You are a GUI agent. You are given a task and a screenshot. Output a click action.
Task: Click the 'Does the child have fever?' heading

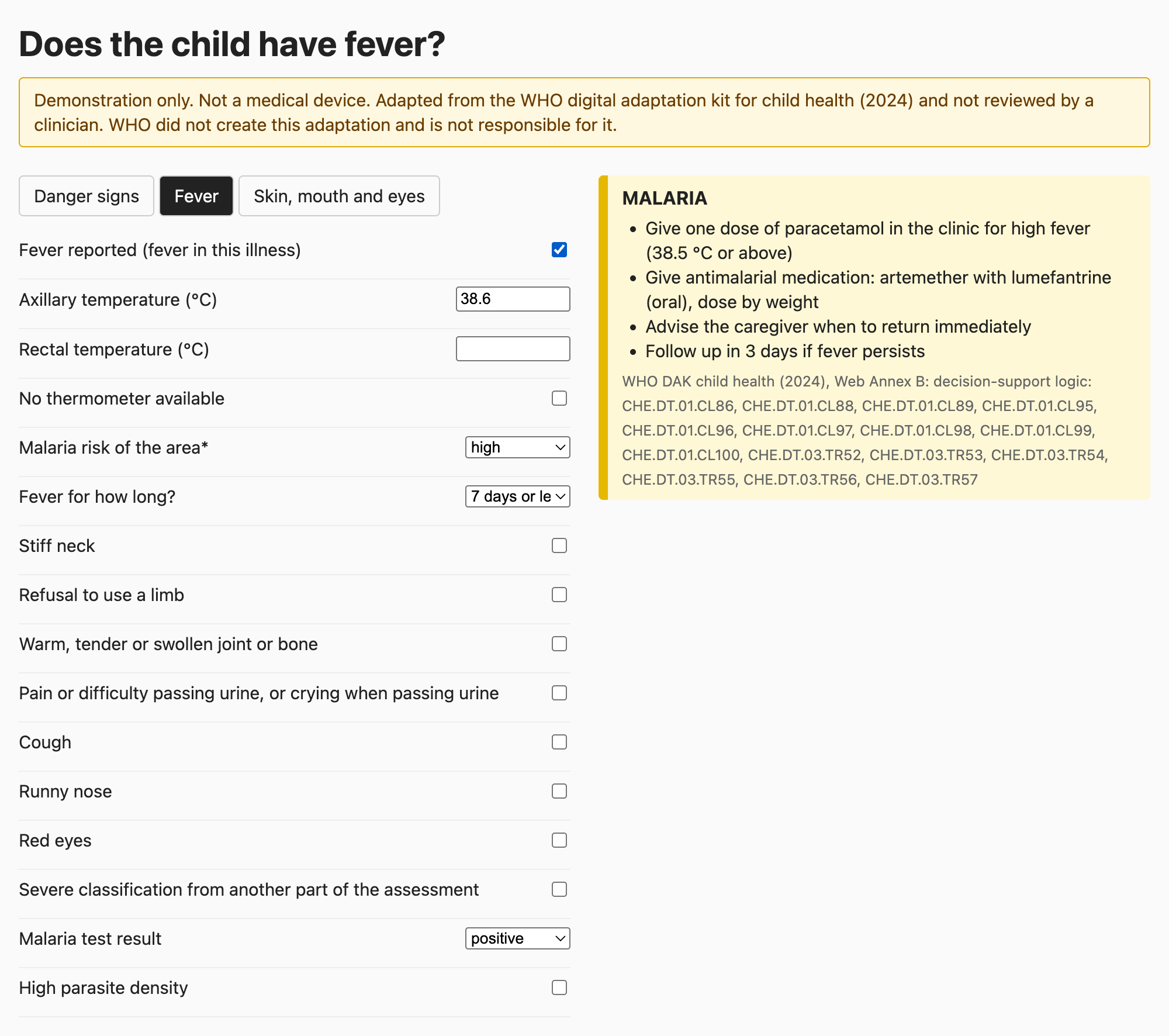click(232, 44)
